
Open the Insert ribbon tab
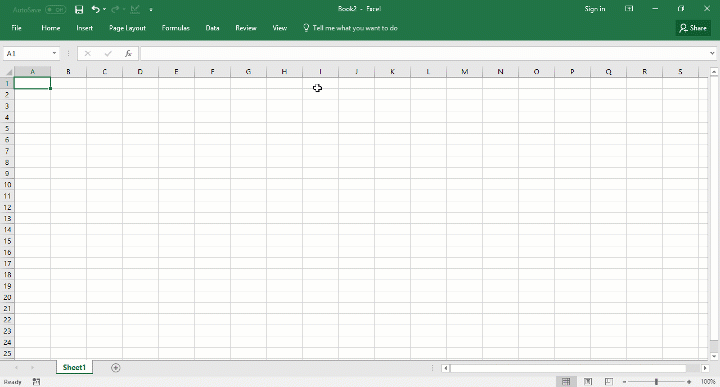tap(84, 28)
